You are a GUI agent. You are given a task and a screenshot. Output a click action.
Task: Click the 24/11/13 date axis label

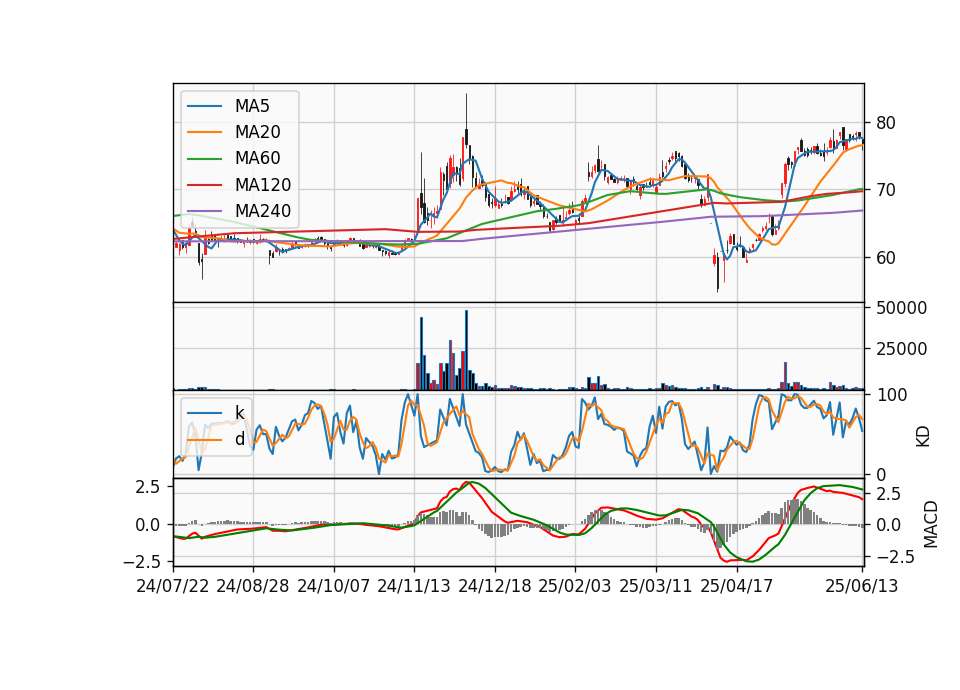(414, 586)
